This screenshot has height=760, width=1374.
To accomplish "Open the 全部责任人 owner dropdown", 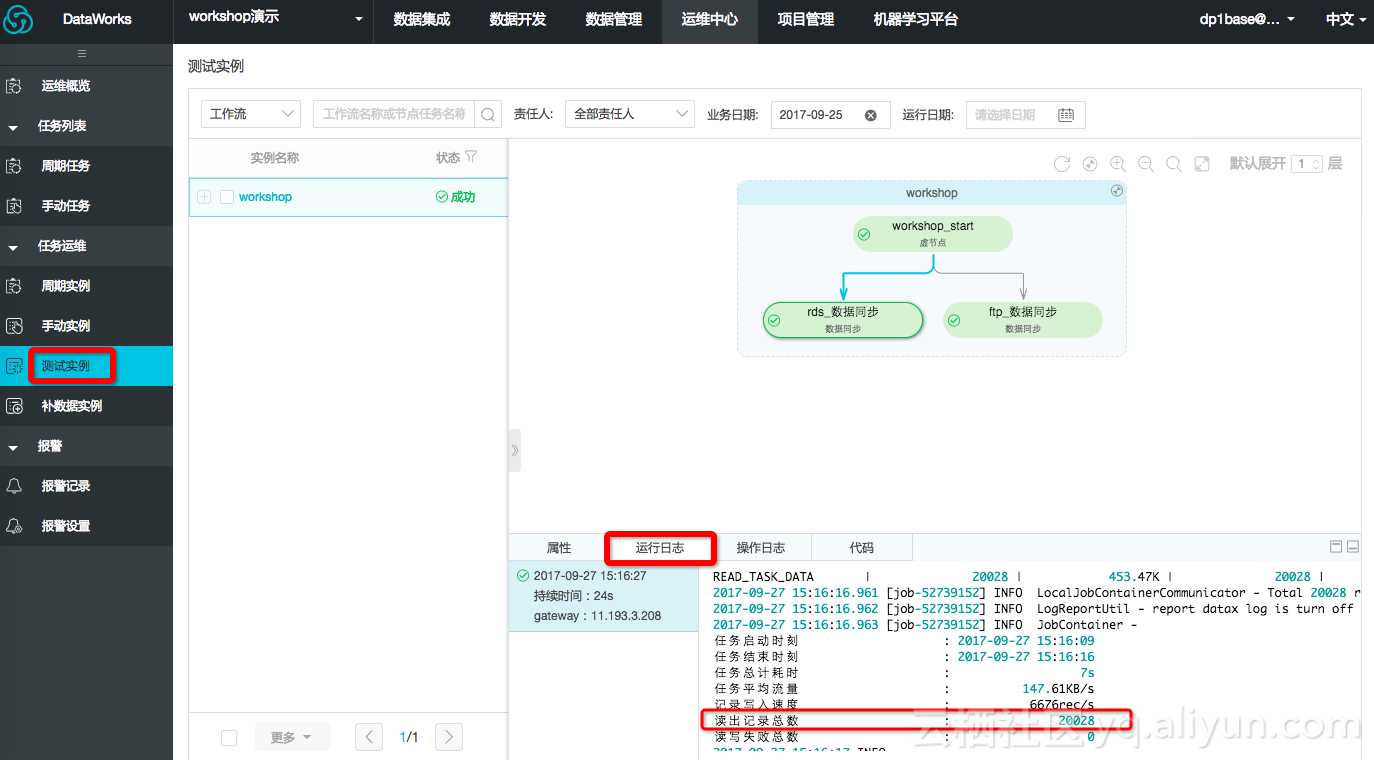I will [x=630, y=114].
